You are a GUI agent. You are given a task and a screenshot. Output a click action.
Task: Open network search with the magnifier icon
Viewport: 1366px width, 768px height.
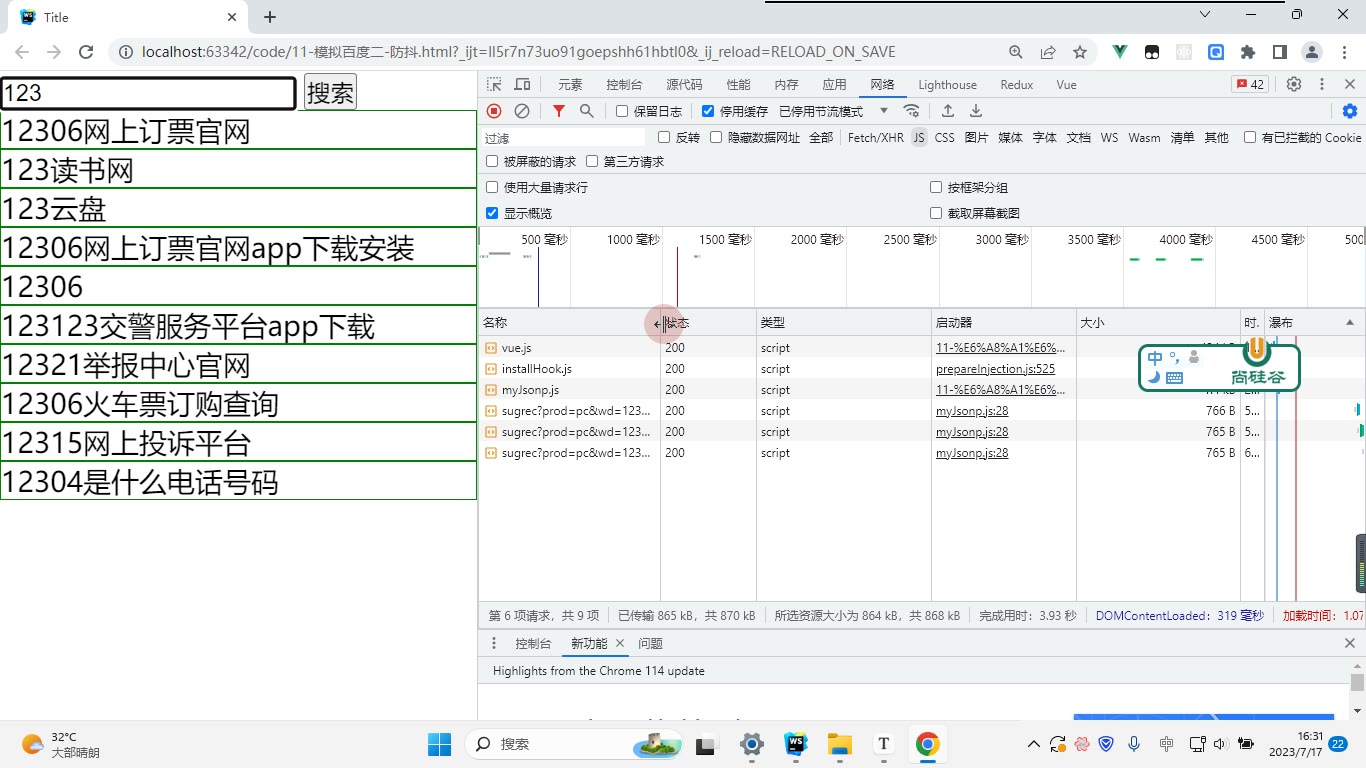click(587, 111)
